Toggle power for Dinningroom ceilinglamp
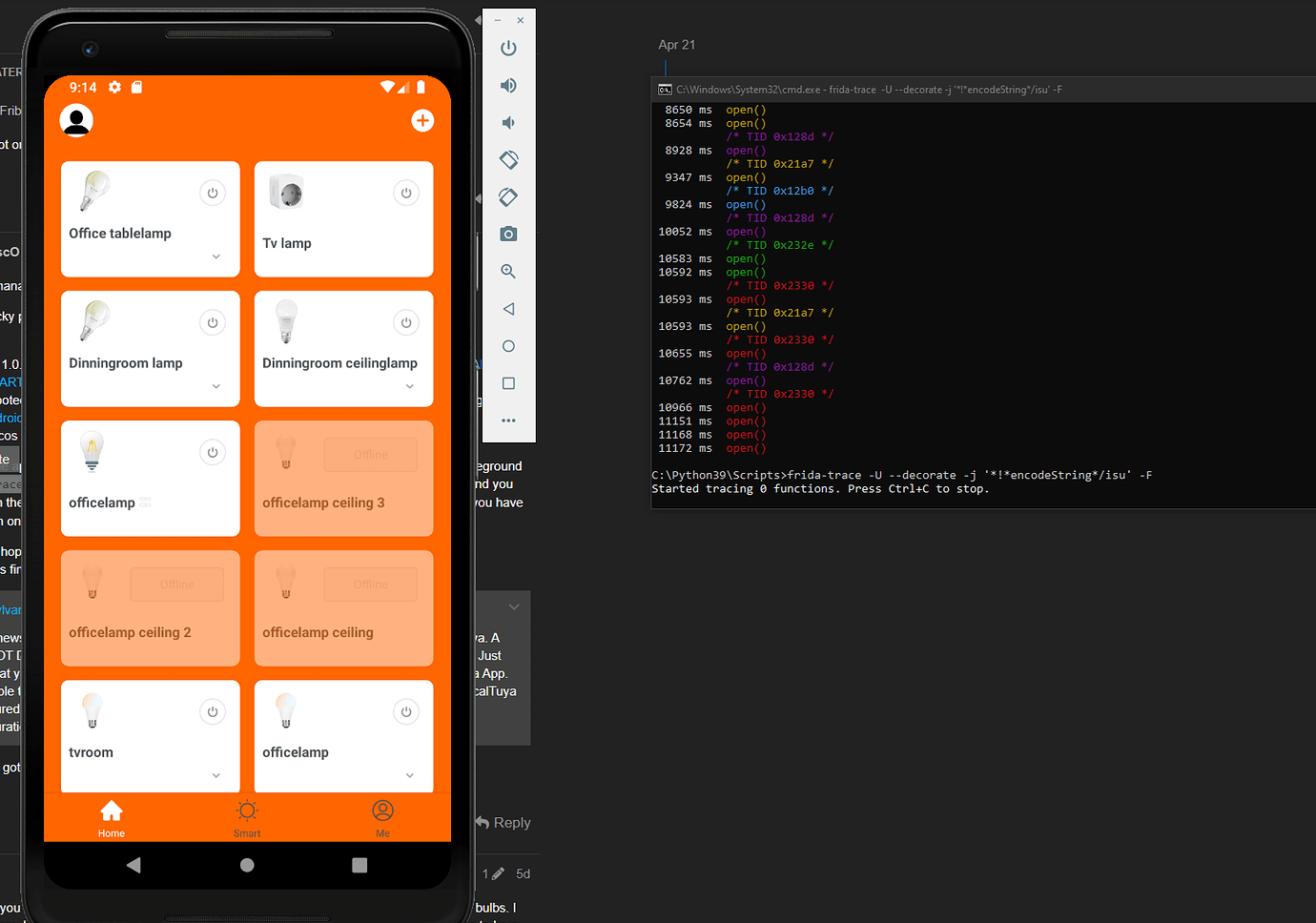This screenshot has width=1316, height=923. pyautogui.click(x=406, y=322)
